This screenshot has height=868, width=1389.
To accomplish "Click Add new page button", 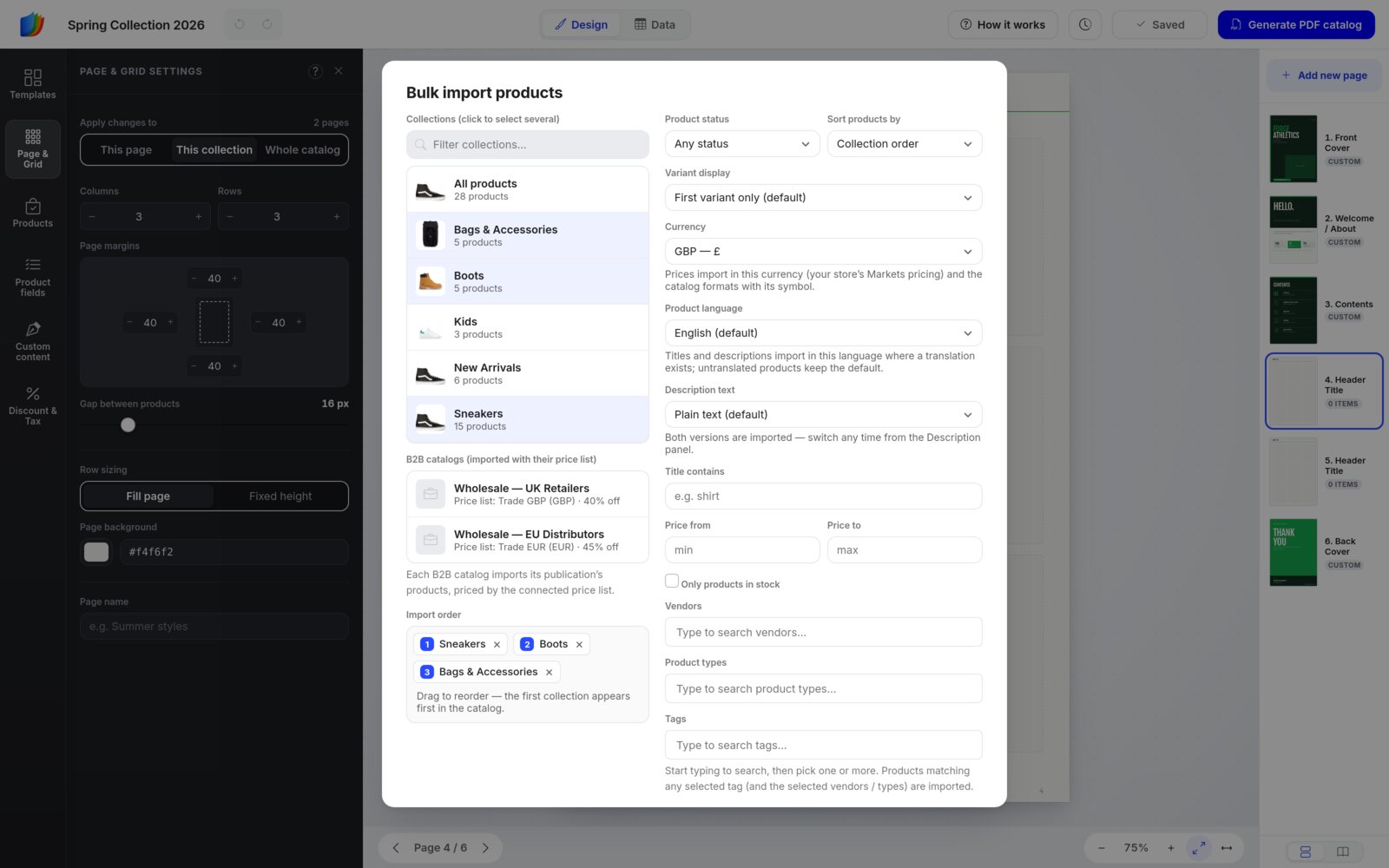I will click(1324, 76).
